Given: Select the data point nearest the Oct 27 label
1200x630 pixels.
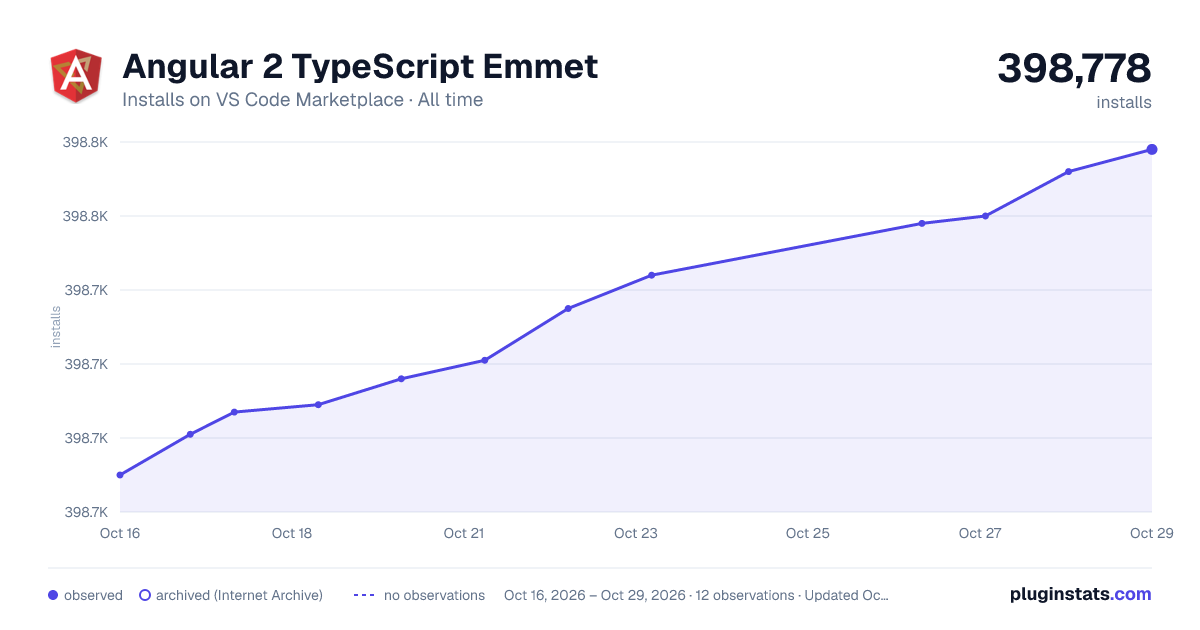Looking at the screenshot, I should [985, 216].
